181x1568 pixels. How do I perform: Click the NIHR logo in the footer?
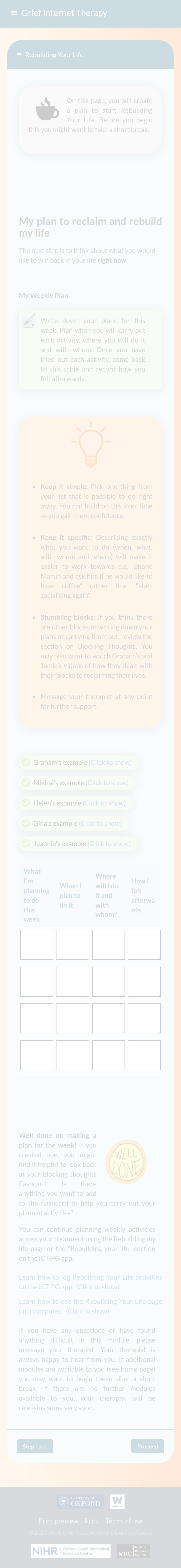pyautogui.click(x=70, y=1551)
